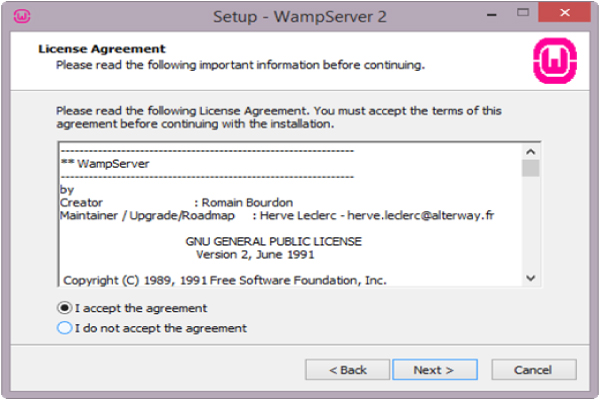Screen dimensions: 600x400
Task: Go back with the '< Back' button
Action: pyautogui.click(x=347, y=370)
